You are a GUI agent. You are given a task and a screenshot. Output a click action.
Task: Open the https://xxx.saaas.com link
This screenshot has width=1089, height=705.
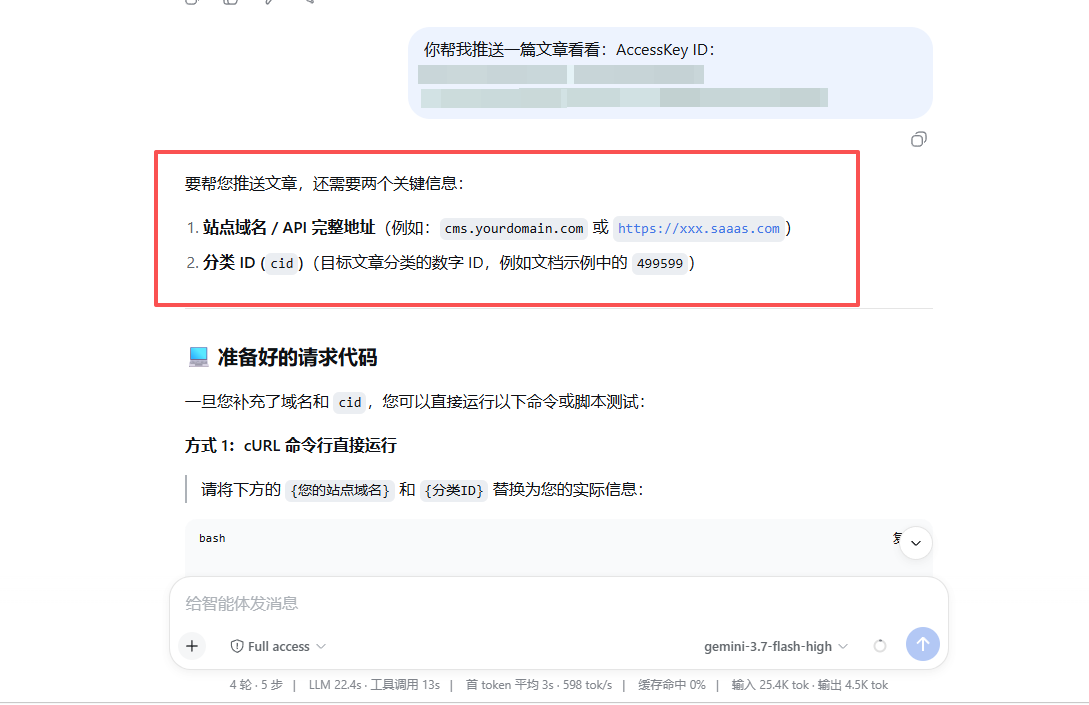tap(699, 229)
